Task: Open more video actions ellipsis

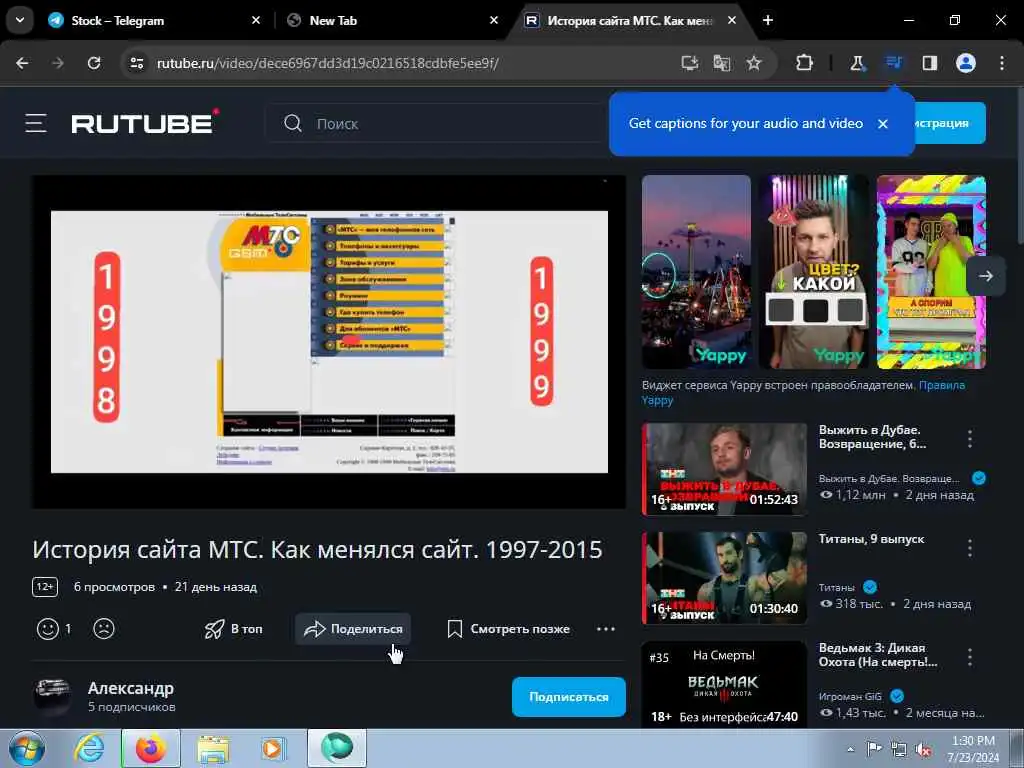Action: [x=606, y=629]
